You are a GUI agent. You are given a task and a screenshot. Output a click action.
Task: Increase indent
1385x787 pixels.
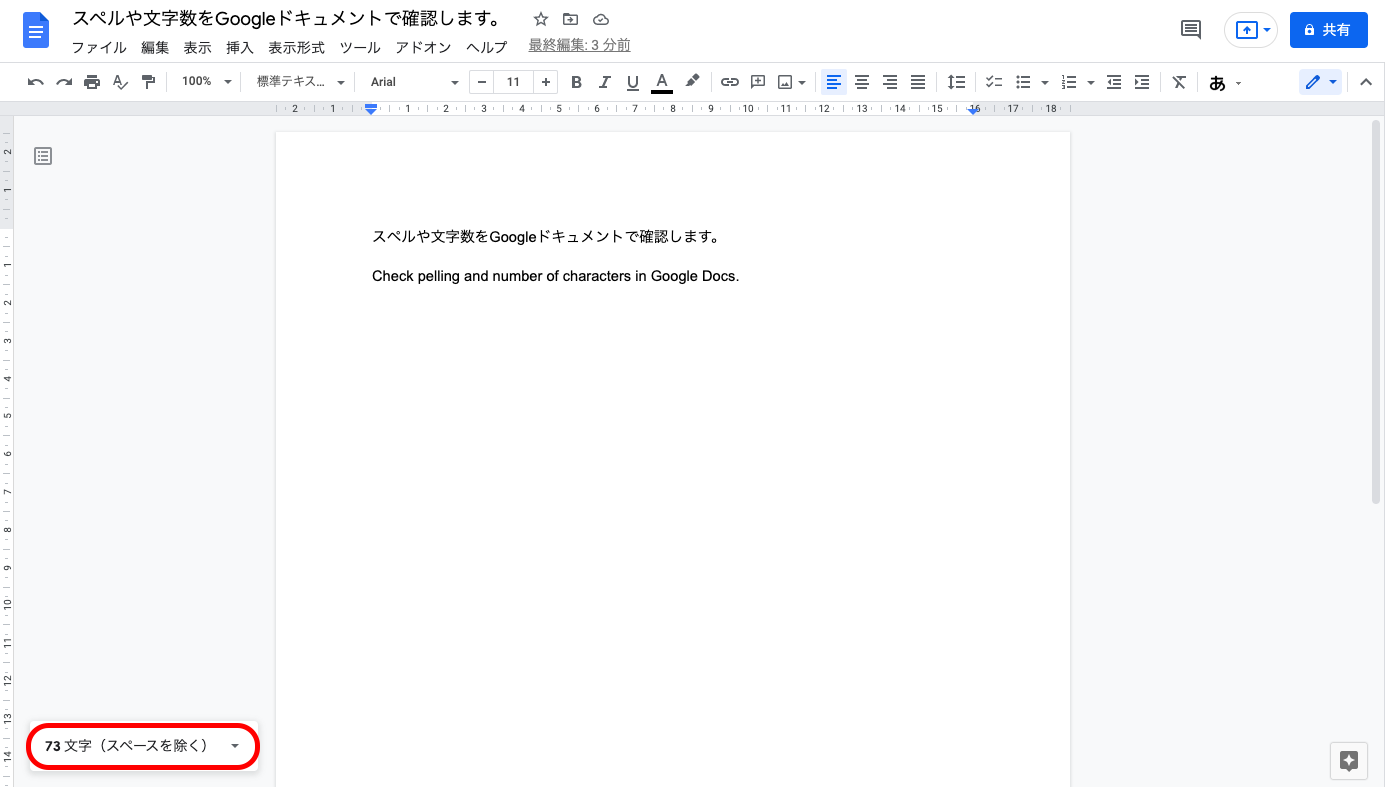[1142, 82]
